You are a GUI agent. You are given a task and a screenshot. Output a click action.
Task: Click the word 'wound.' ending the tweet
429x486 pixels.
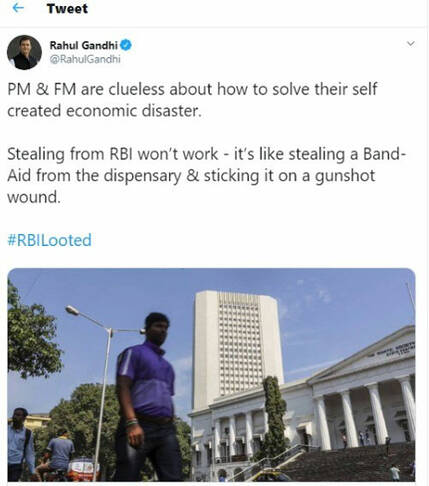[34, 197]
